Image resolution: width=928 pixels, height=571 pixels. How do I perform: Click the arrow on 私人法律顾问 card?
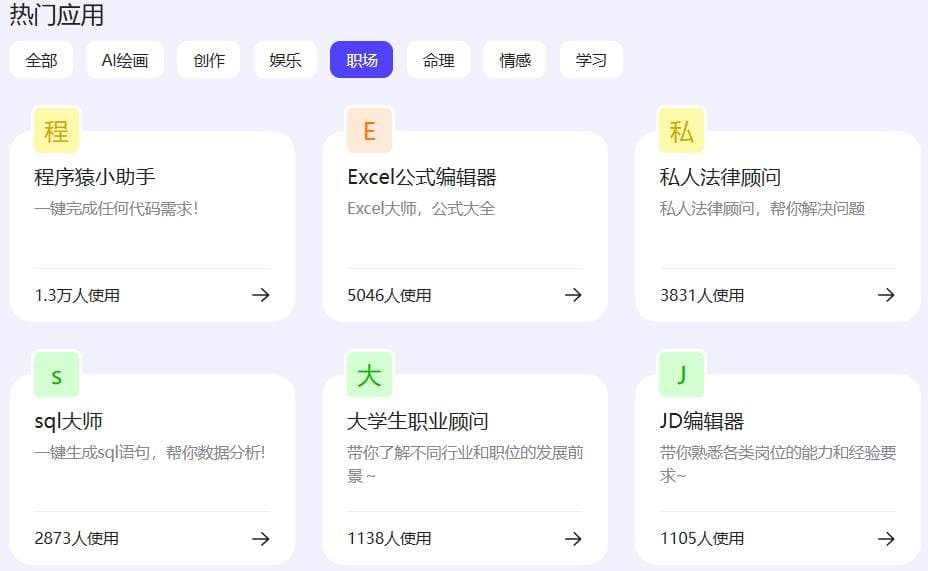tap(886, 295)
